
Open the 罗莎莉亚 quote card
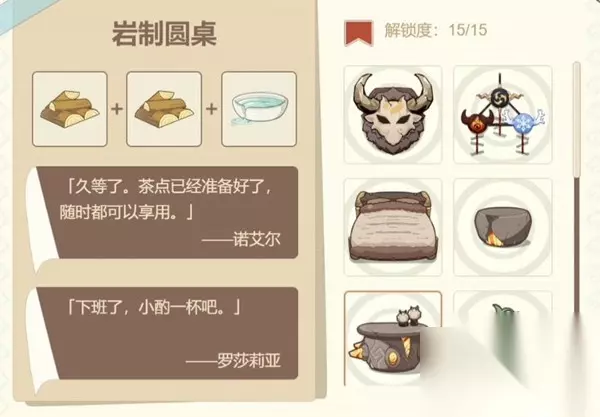(x=166, y=333)
